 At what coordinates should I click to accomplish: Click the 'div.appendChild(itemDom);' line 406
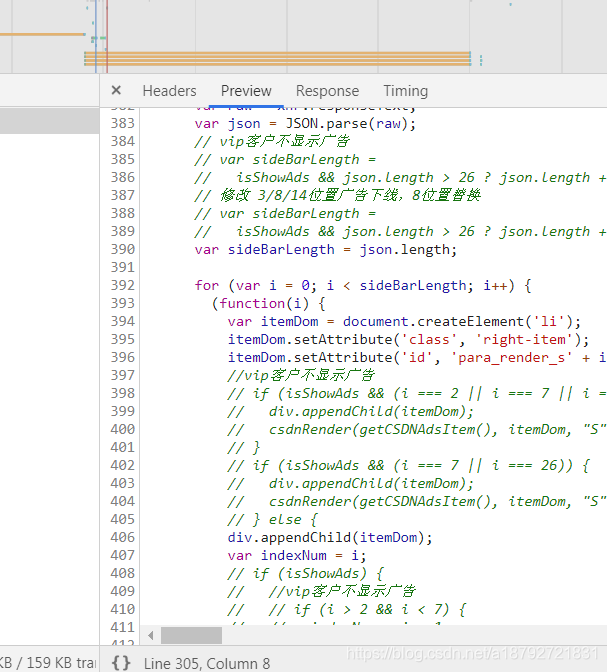coord(330,537)
